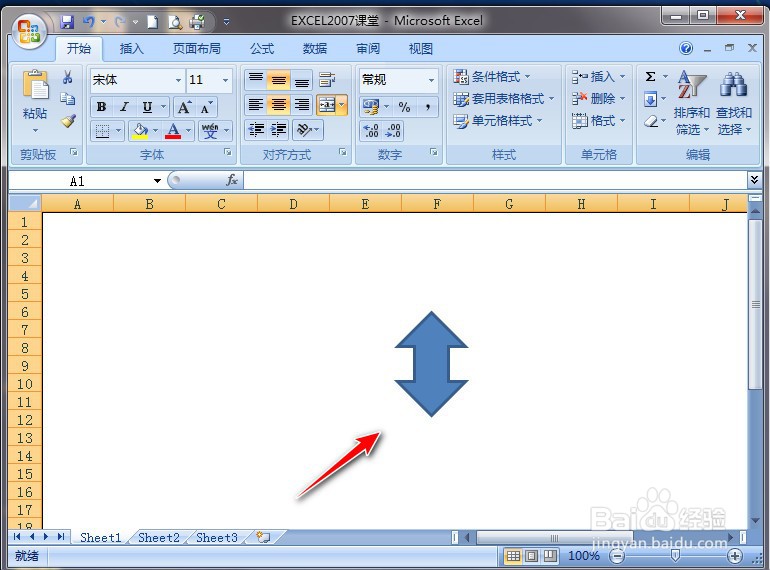Click the AutoSum sigma icon

coord(650,77)
